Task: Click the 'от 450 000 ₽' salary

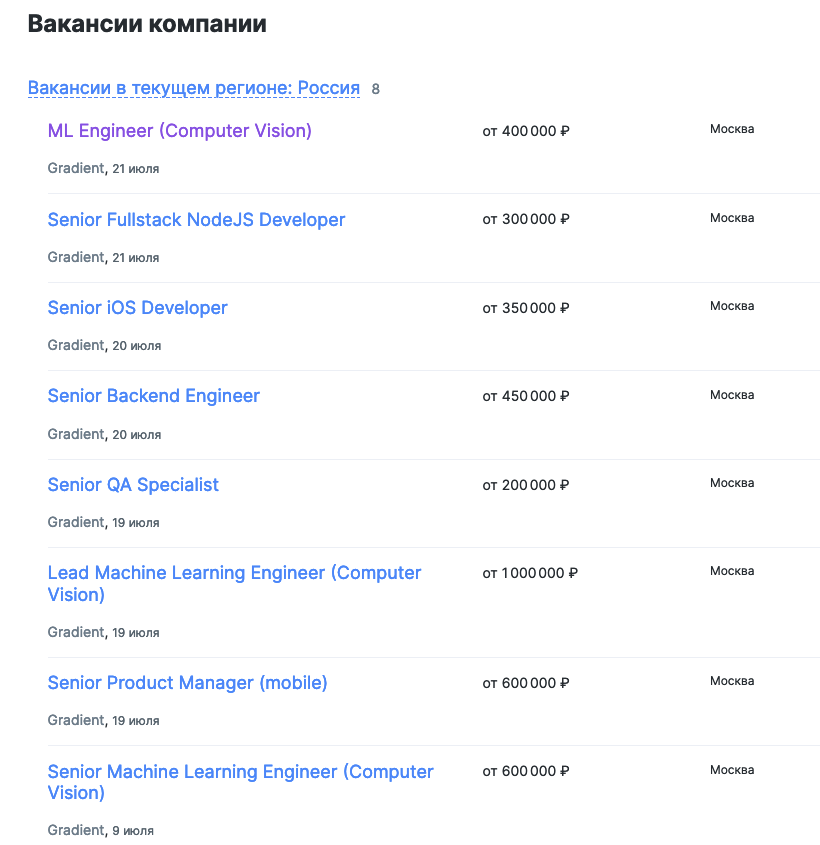Action: tap(526, 397)
